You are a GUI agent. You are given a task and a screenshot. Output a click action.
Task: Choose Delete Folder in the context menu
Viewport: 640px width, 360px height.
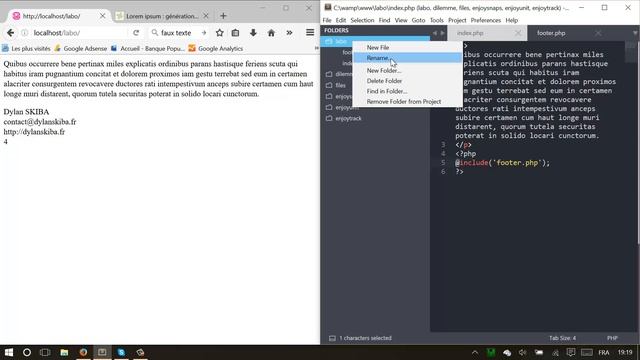(x=407, y=81)
